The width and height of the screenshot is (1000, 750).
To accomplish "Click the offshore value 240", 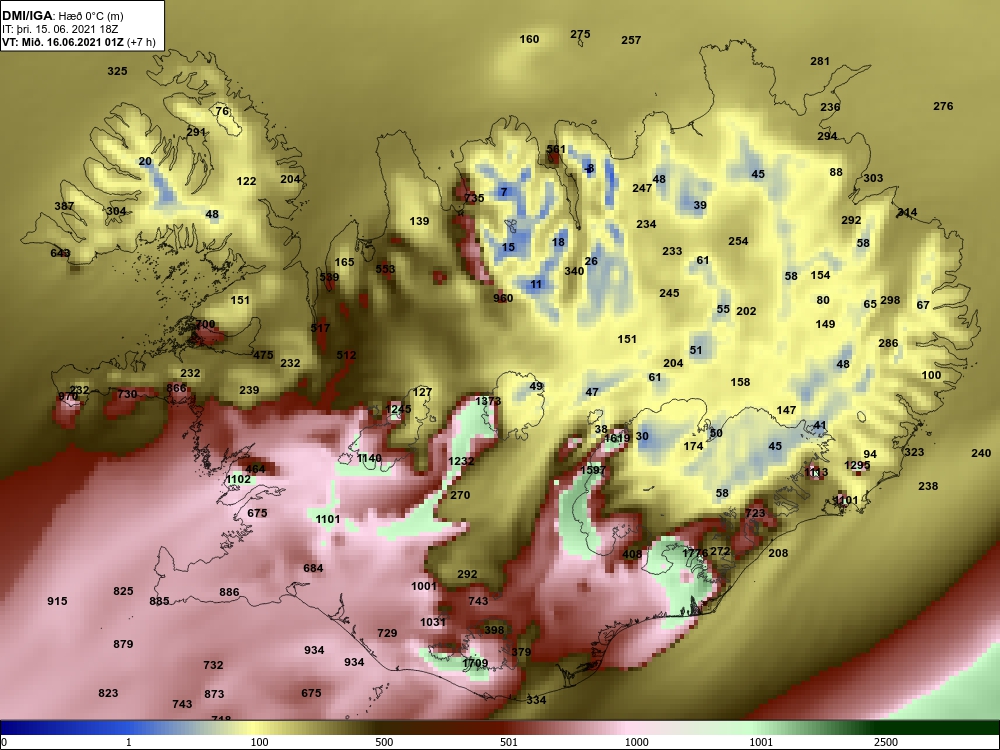I will (982, 453).
